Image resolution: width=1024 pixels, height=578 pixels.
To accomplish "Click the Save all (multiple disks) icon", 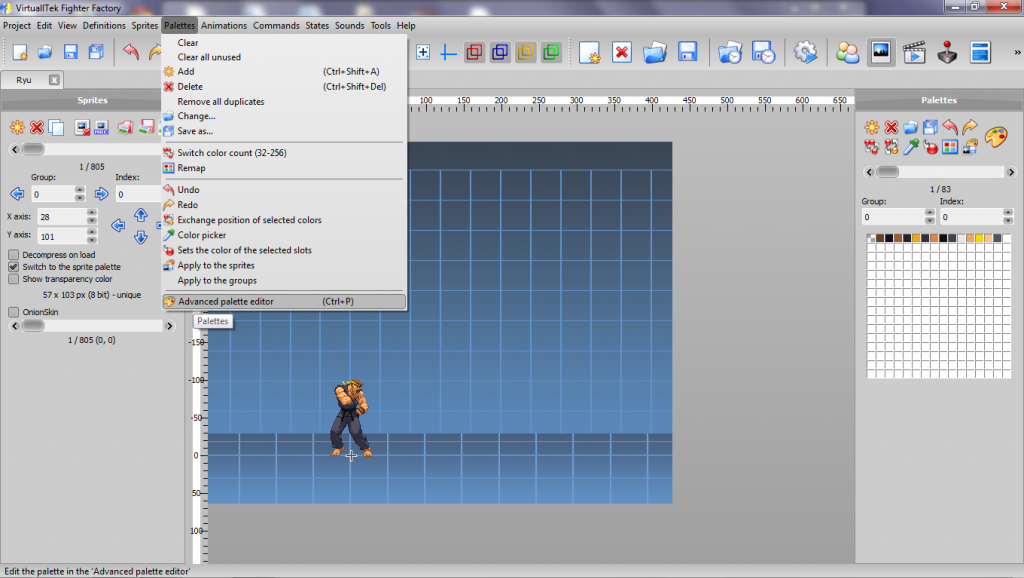I will [x=96, y=52].
